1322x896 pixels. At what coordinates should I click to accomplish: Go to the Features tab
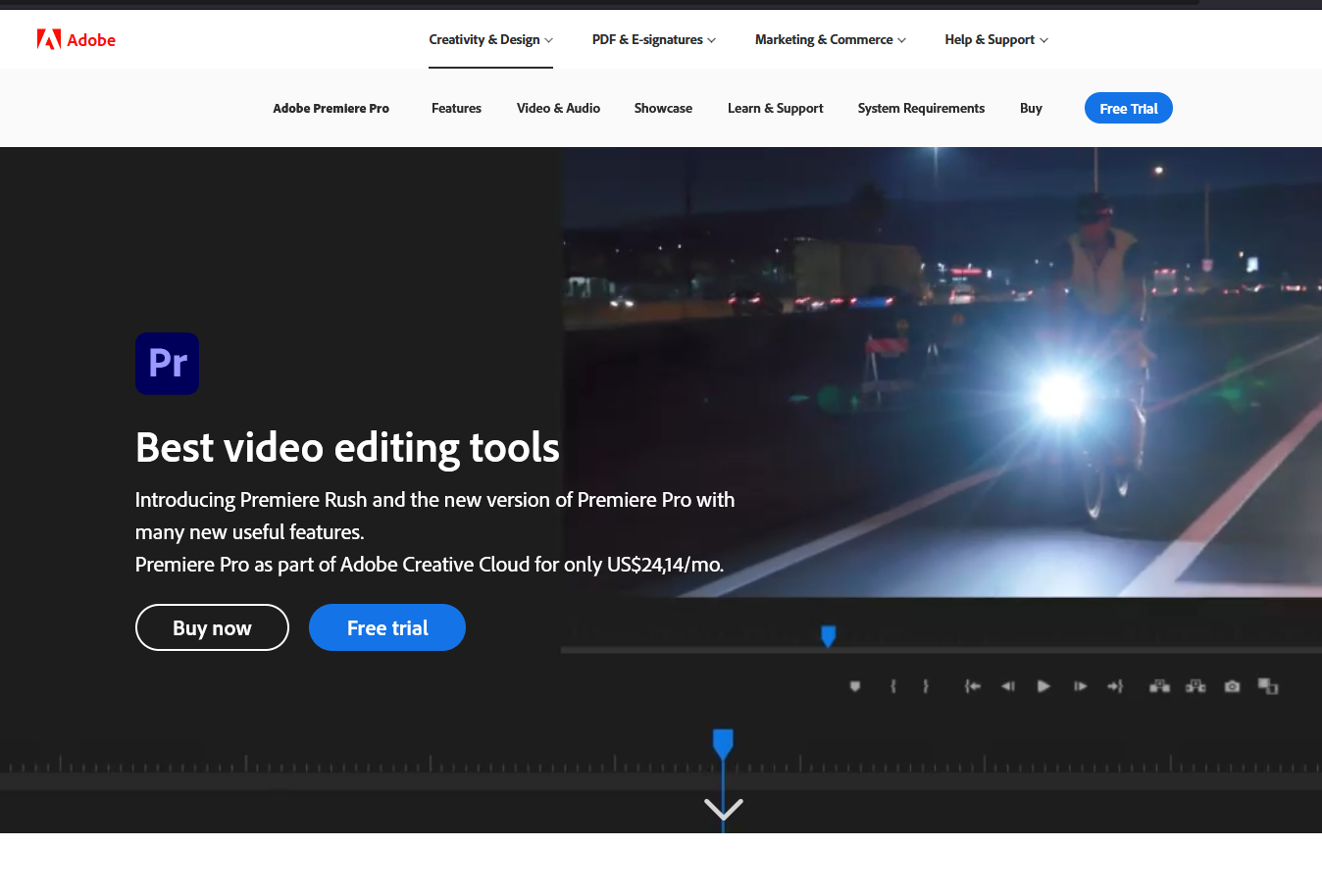click(x=456, y=109)
